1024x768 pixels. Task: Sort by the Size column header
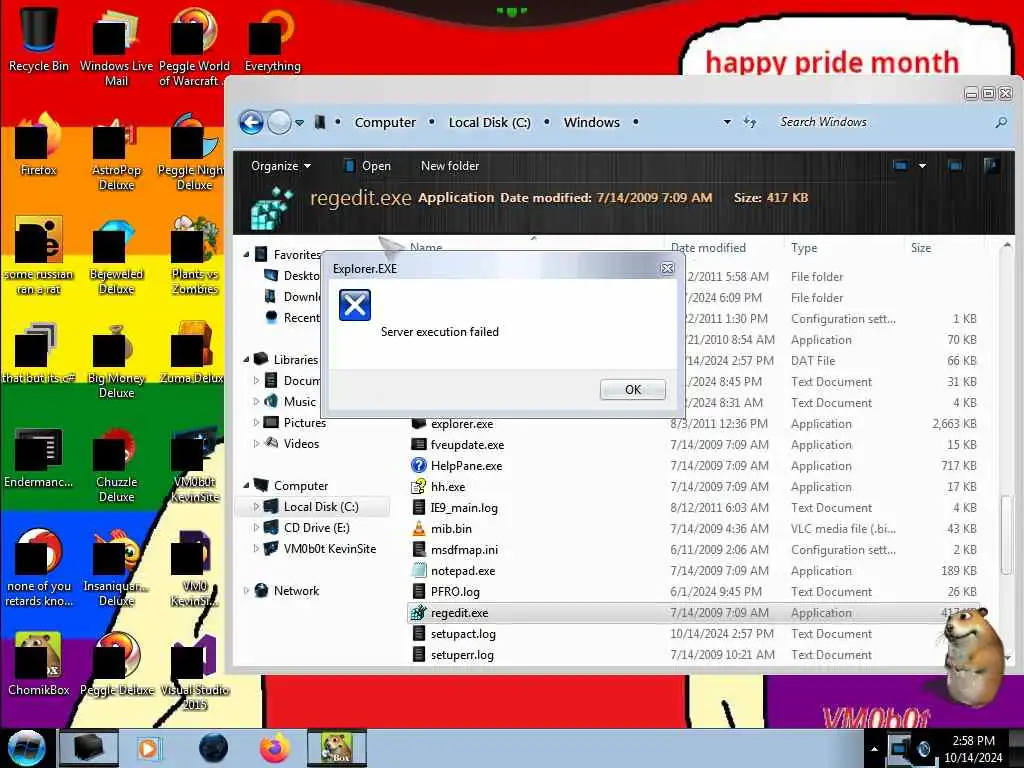(x=921, y=248)
